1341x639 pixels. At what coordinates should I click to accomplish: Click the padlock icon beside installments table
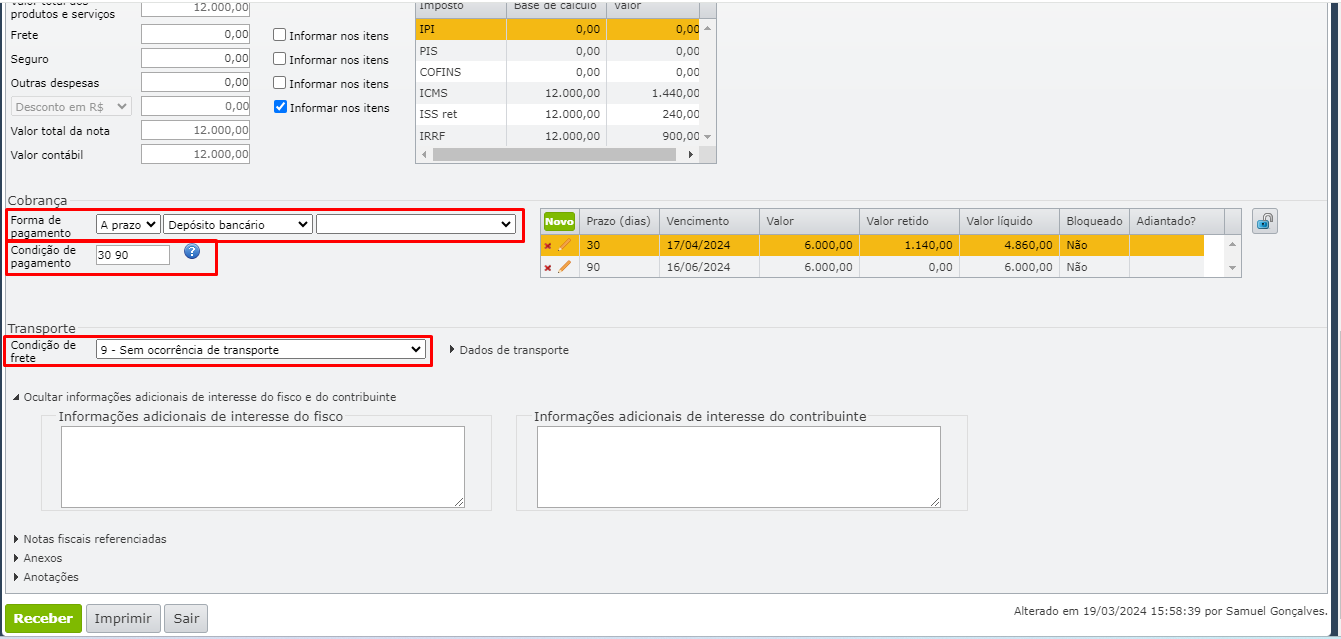pyautogui.click(x=1265, y=221)
